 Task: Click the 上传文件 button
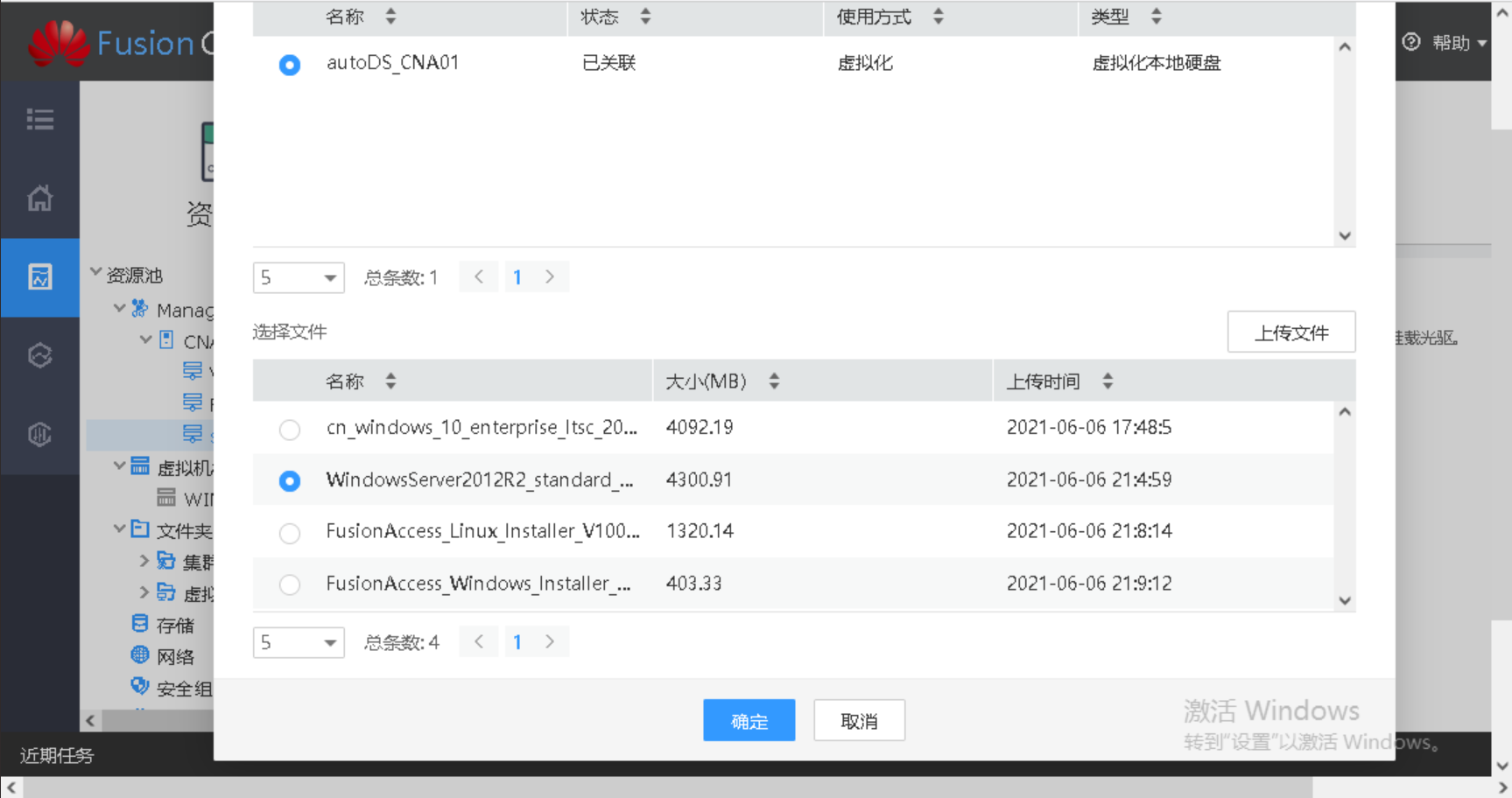click(1291, 332)
